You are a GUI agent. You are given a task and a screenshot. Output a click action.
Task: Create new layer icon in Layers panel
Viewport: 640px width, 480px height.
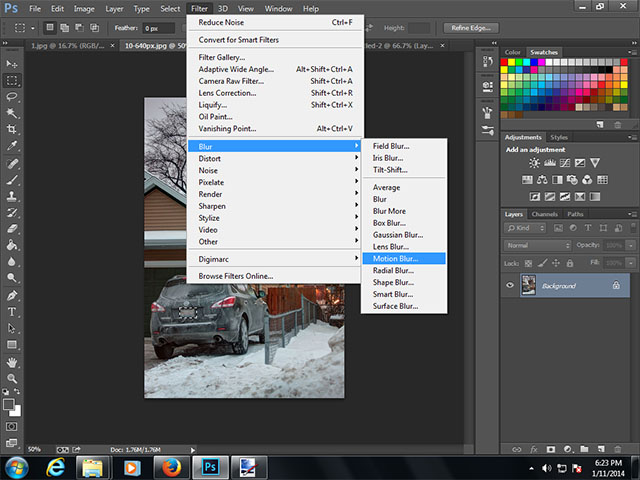click(601, 449)
